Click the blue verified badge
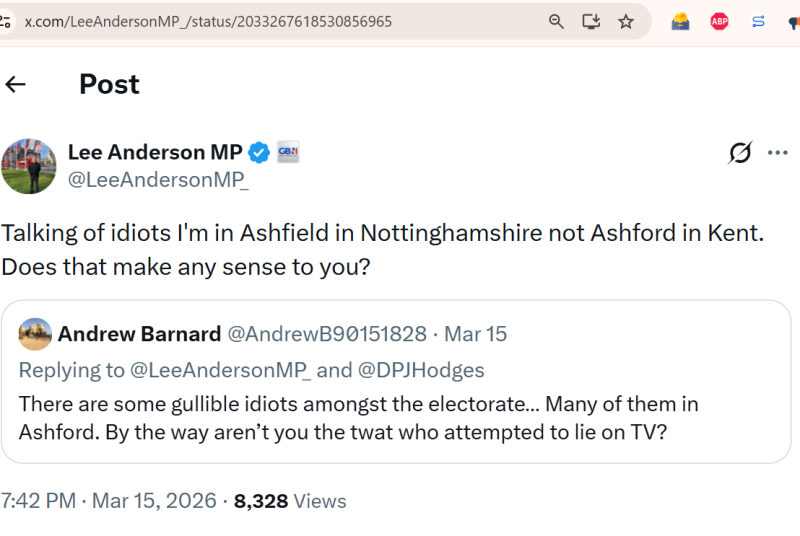Image resolution: width=800 pixels, height=536 pixels. click(x=259, y=153)
